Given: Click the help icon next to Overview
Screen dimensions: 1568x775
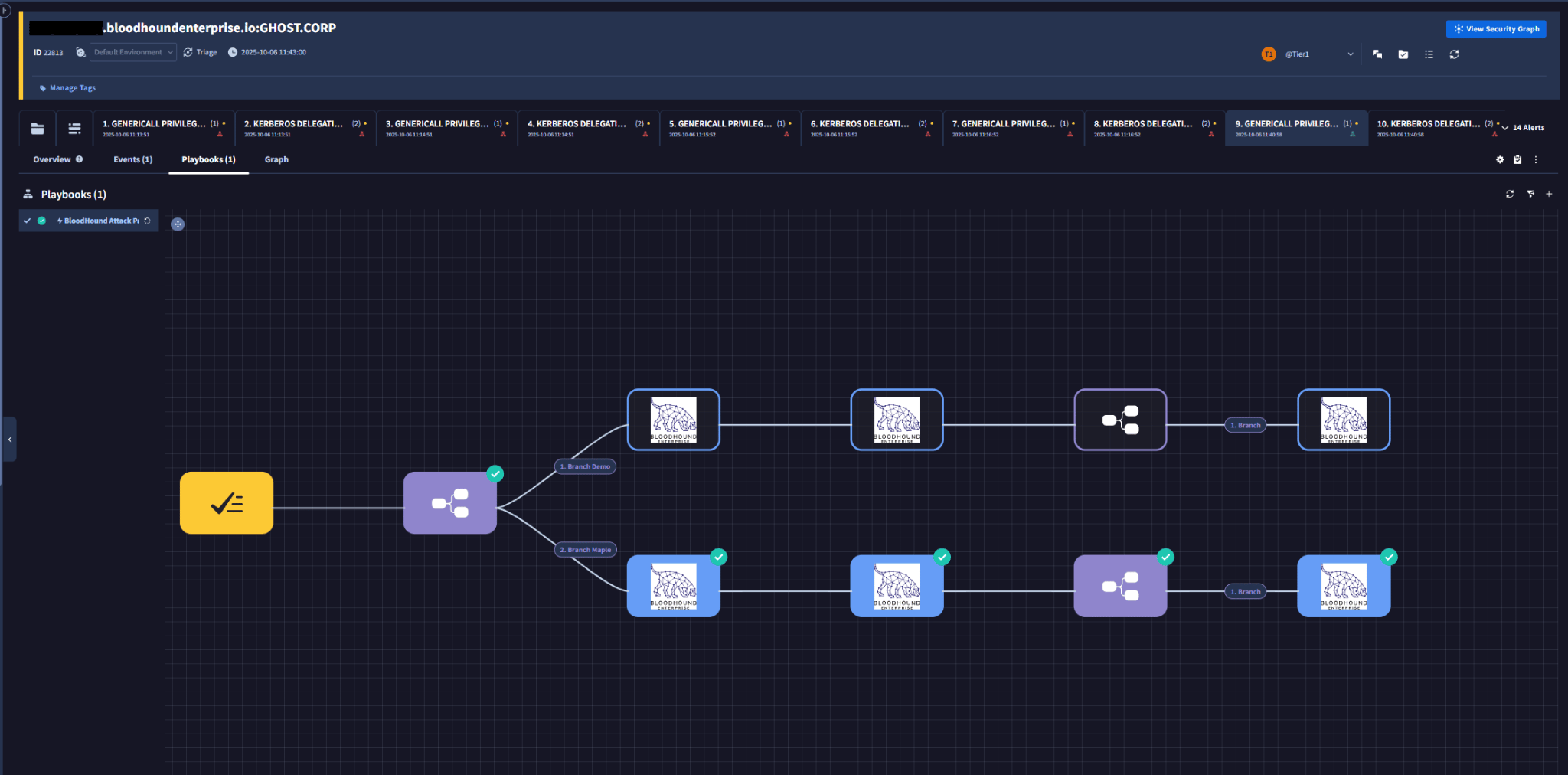Looking at the screenshot, I should coord(79,159).
